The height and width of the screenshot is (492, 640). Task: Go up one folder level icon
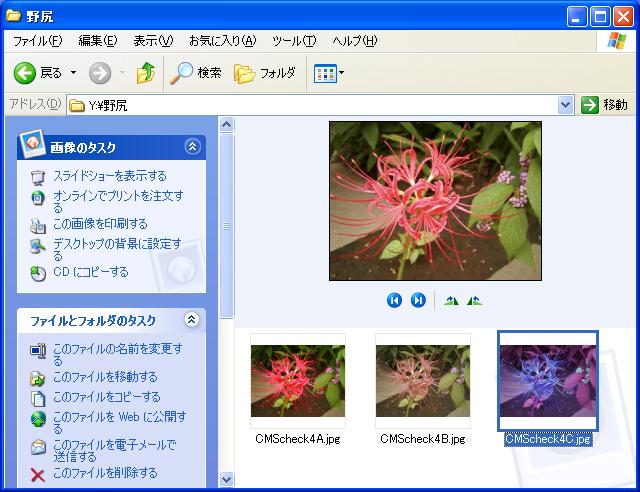pos(146,73)
